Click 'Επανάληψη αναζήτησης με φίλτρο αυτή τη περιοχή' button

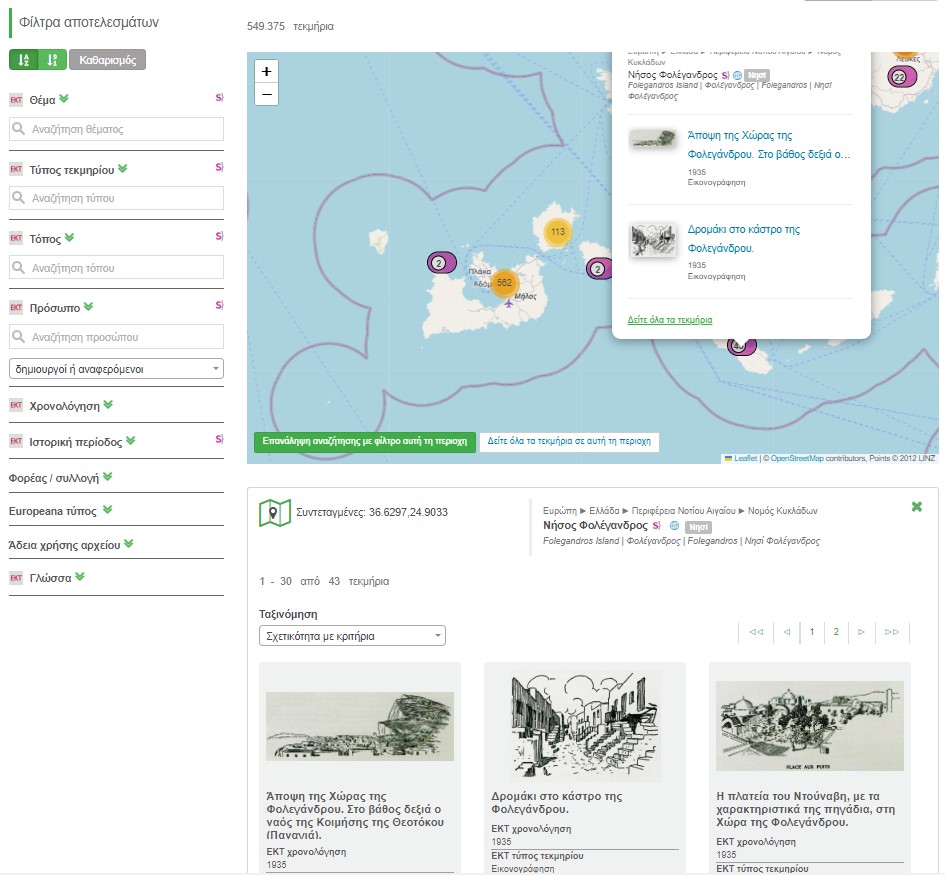pyautogui.click(x=364, y=440)
